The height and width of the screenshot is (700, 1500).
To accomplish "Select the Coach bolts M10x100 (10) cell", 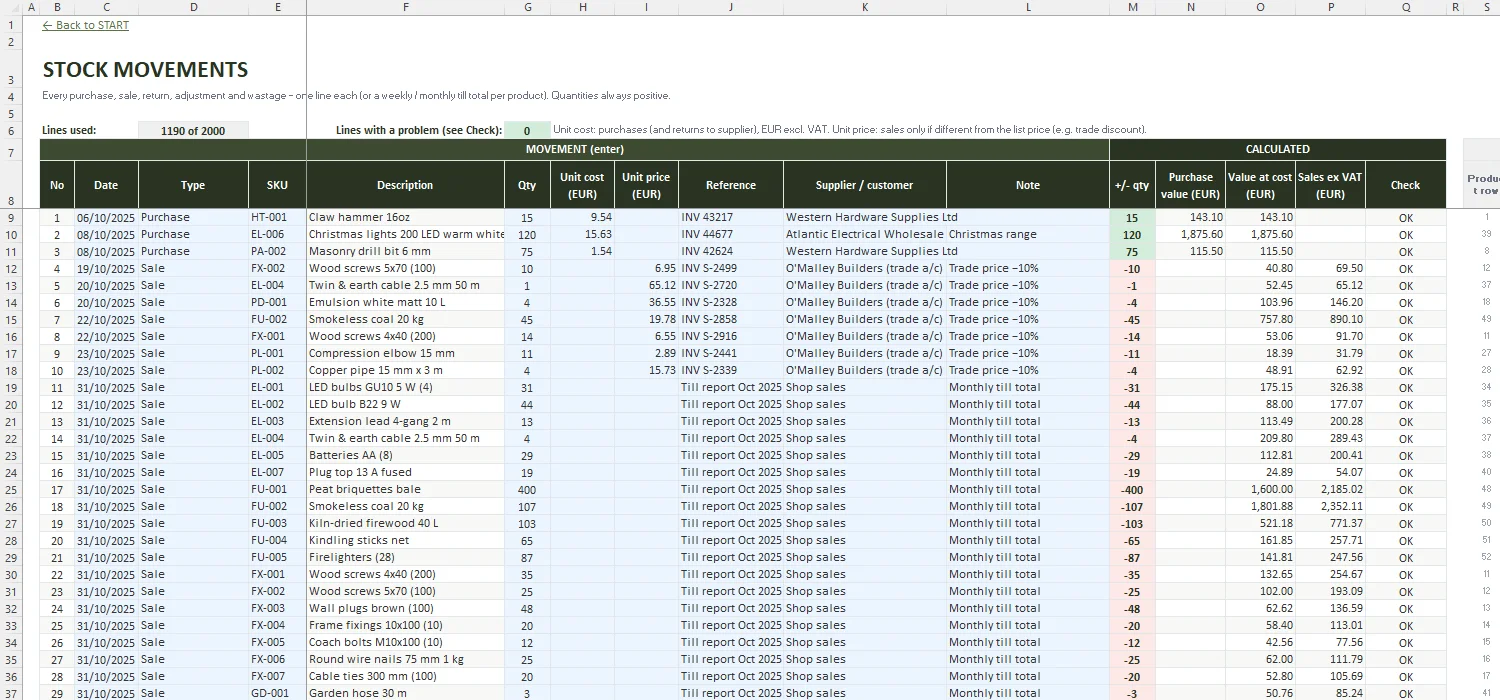I will click(x=405, y=642).
